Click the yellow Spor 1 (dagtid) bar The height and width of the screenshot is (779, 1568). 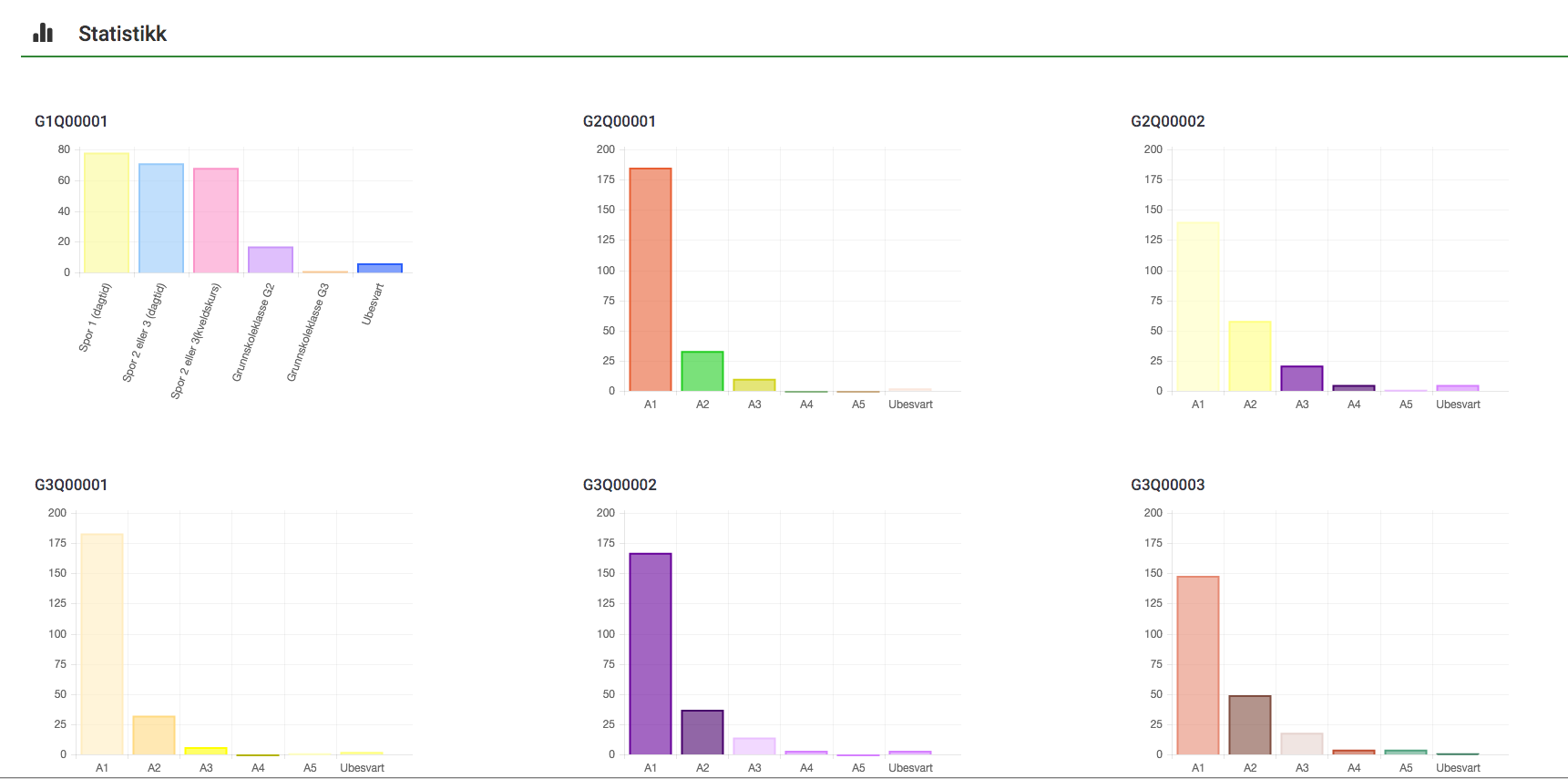pyautogui.click(x=107, y=213)
